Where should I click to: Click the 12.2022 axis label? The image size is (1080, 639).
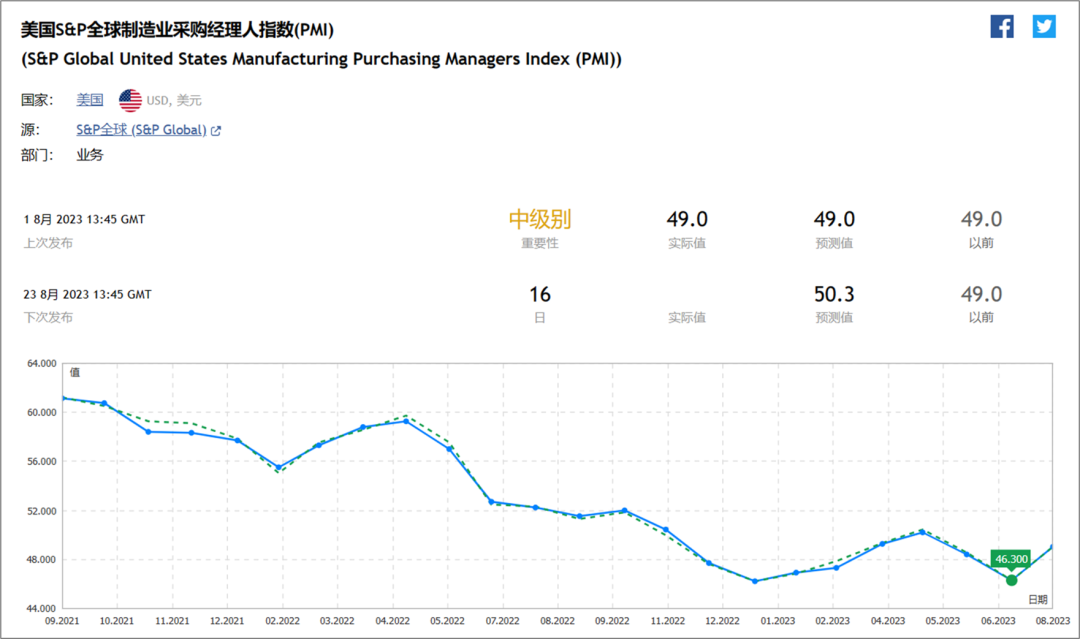pos(723,621)
